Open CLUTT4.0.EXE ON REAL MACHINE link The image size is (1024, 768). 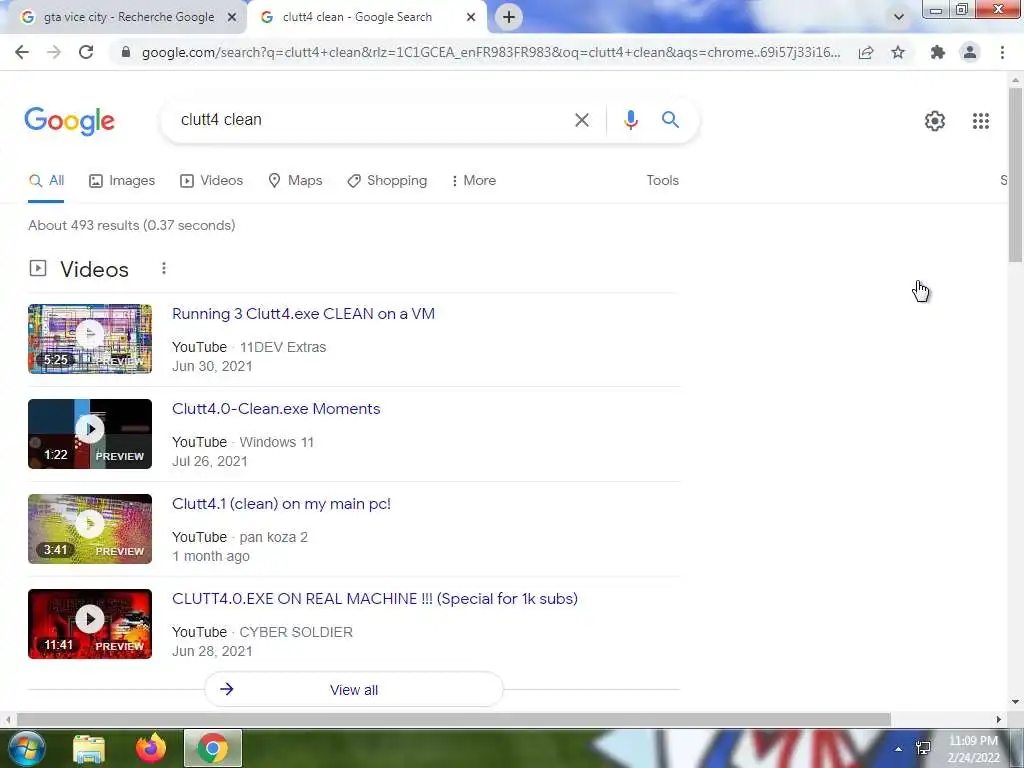375,599
